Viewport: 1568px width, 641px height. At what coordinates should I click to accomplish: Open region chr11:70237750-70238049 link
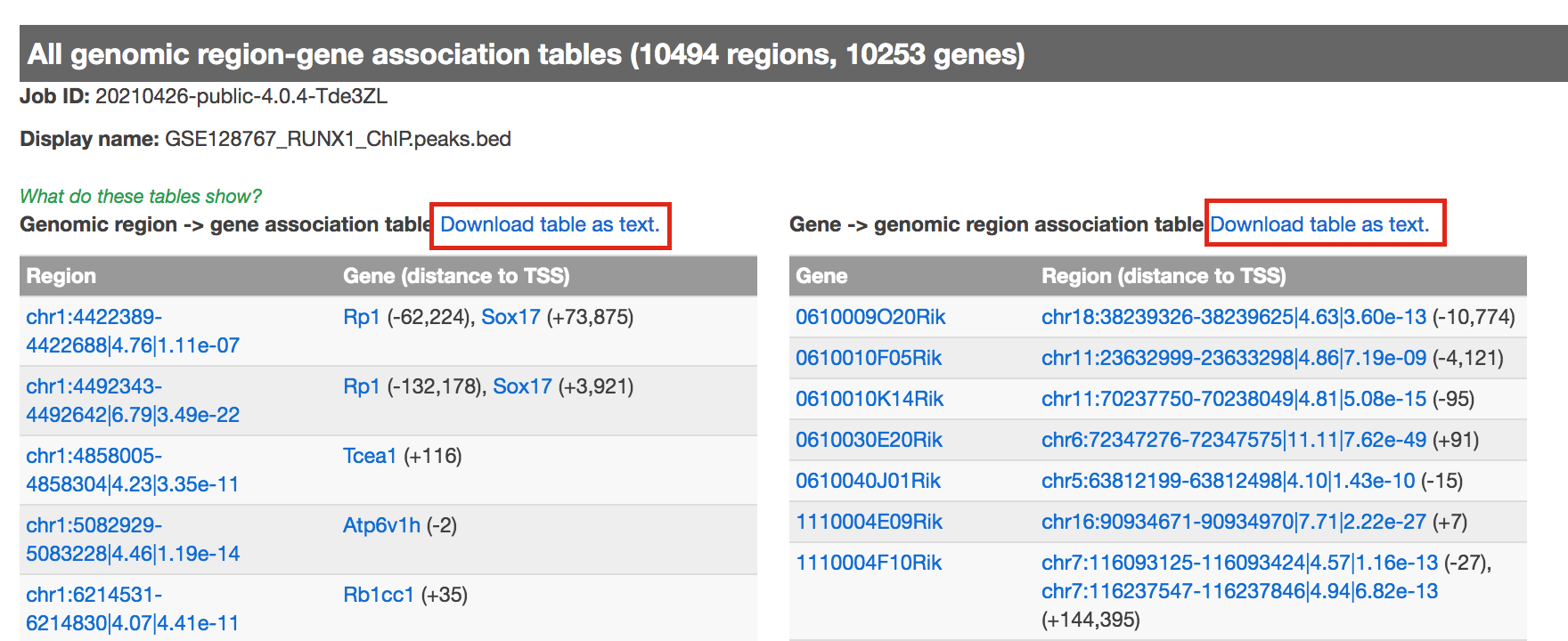[x=1234, y=399]
